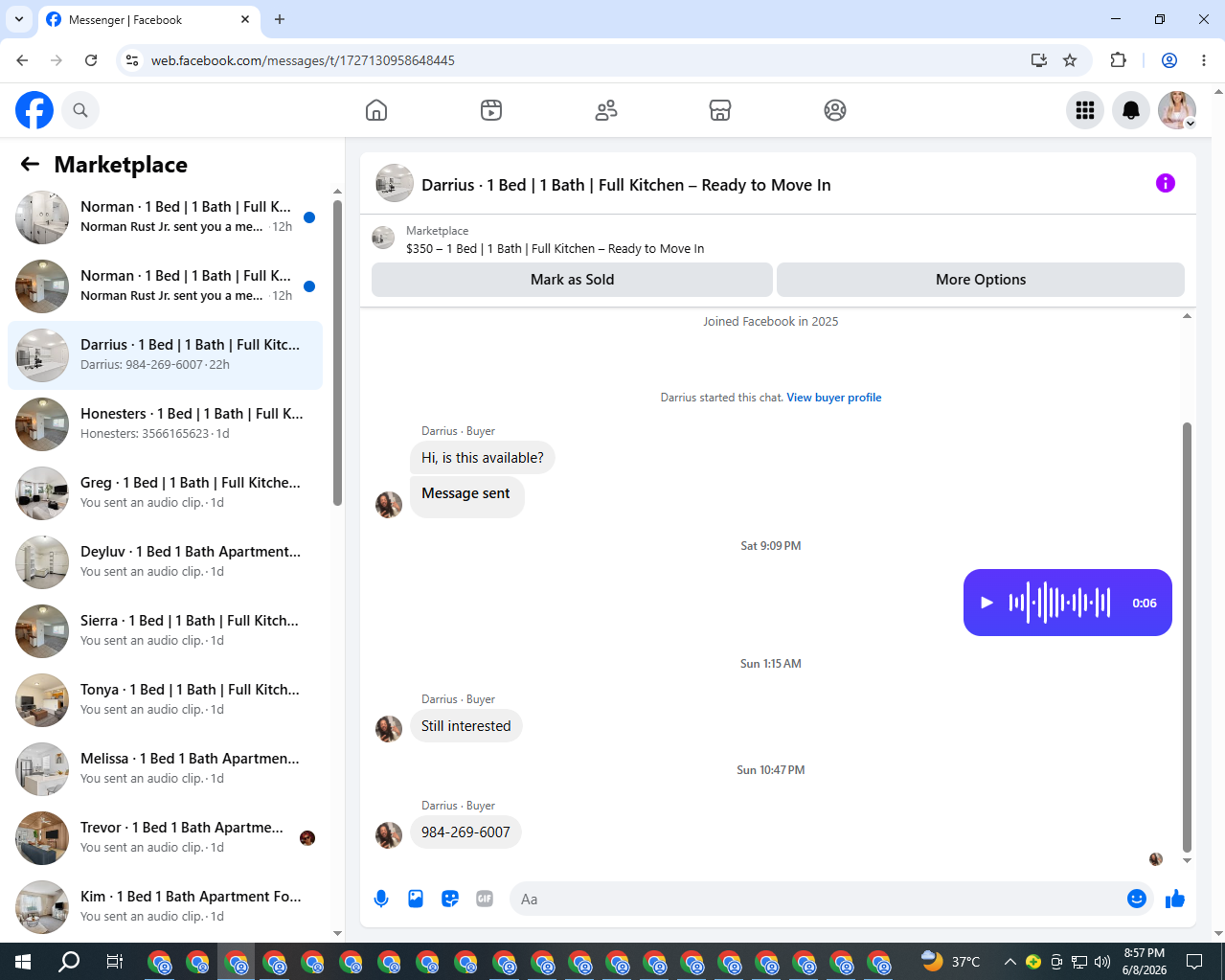Open the second Norman conversation

(165, 286)
